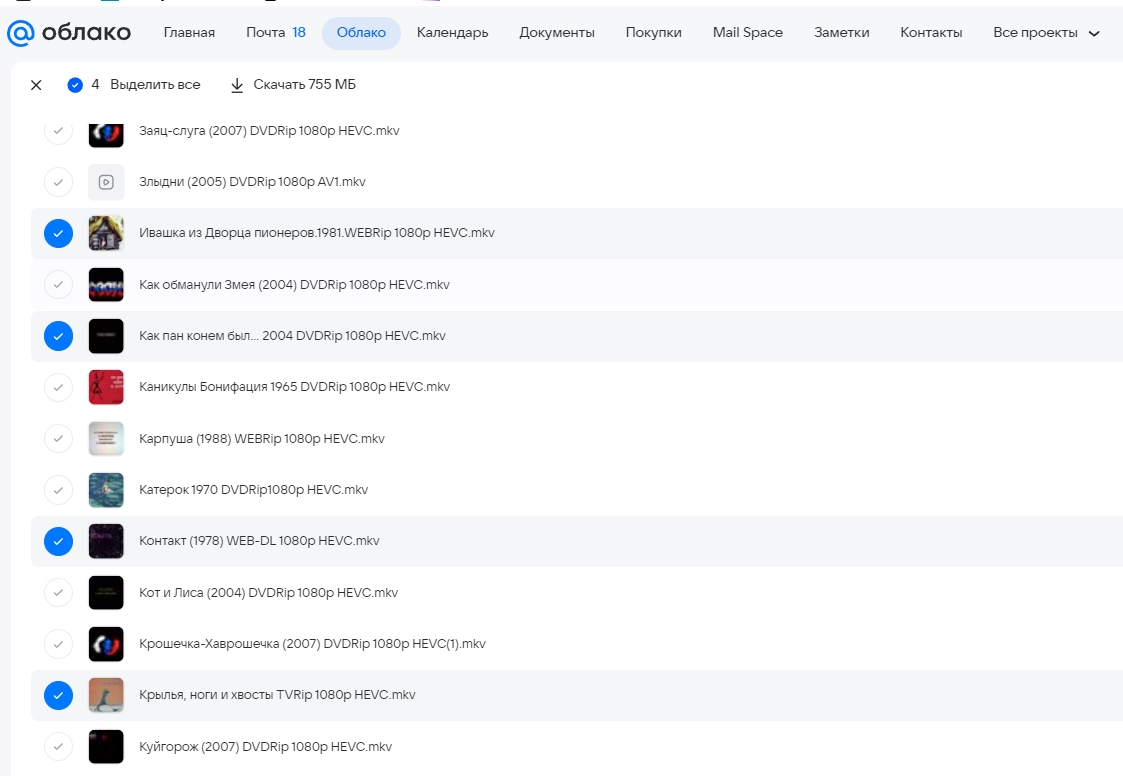Image resolution: width=1123 pixels, height=776 pixels.
Task: Uncheck Как пан конем был file
Action: [x=59, y=336]
